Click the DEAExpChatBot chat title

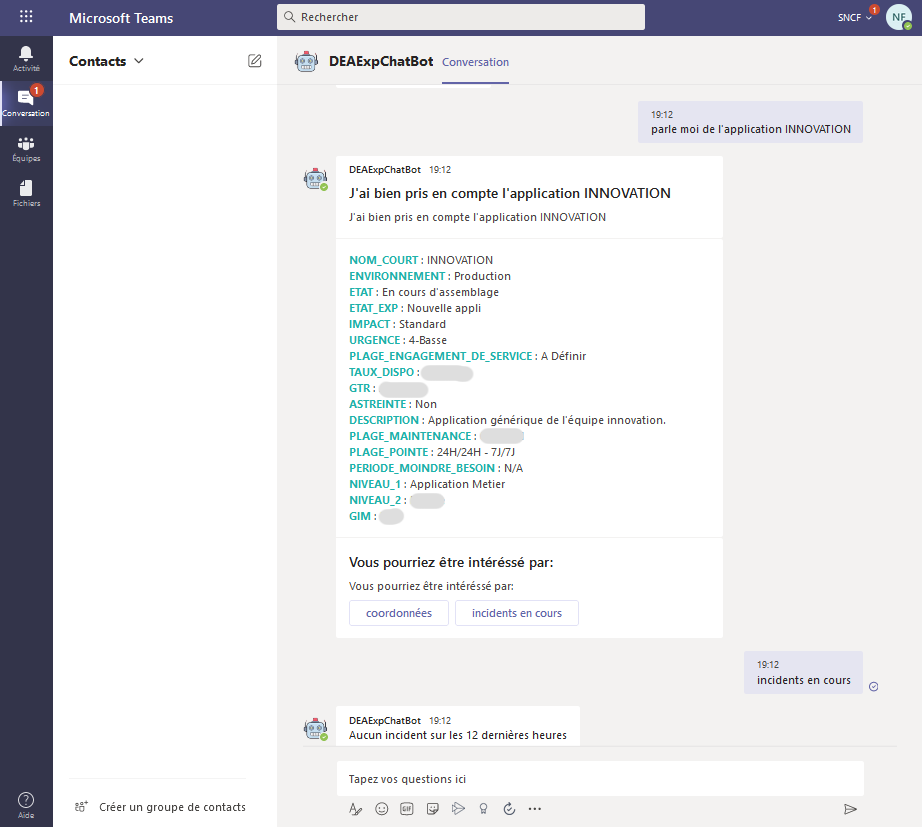click(381, 61)
